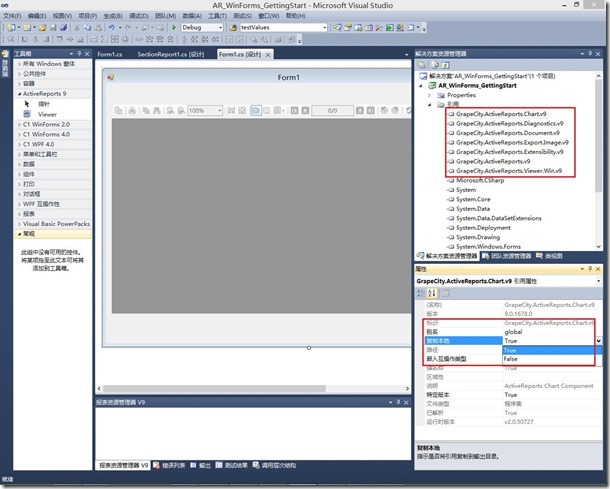Click the Save All icon

(x=63, y=28)
